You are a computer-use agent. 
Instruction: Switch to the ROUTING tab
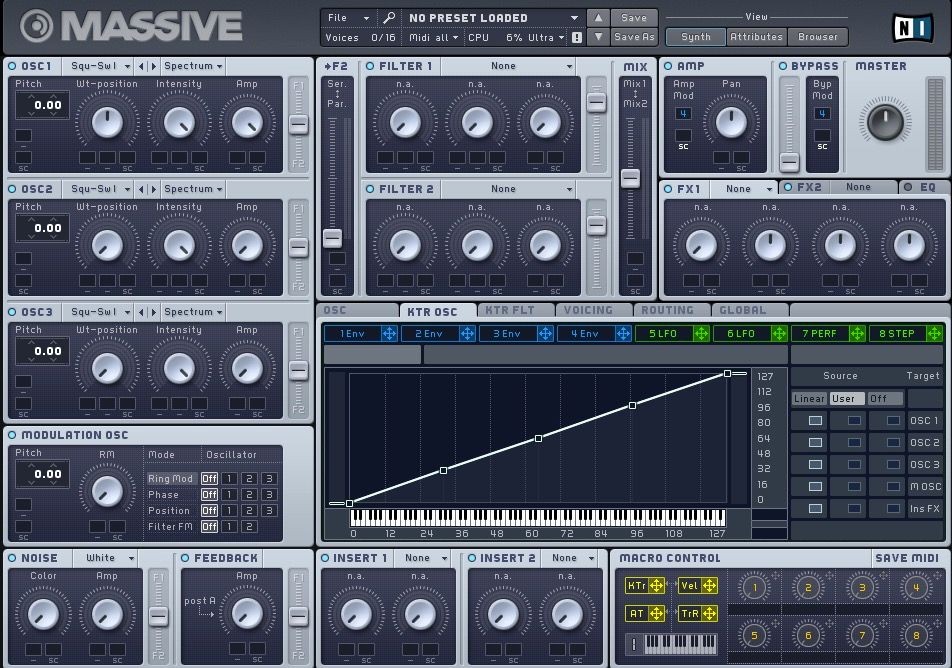pyautogui.click(x=672, y=310)
